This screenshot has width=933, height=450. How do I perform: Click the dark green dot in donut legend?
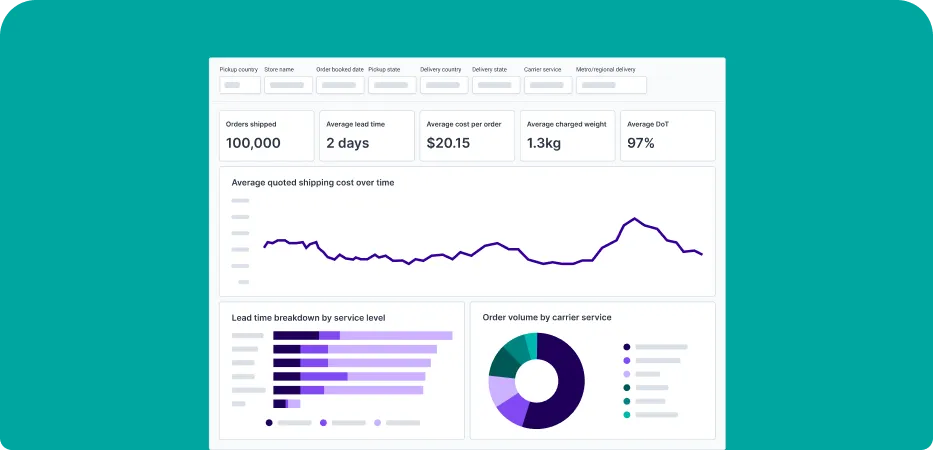pyautogui.click(x=627, y=388)
